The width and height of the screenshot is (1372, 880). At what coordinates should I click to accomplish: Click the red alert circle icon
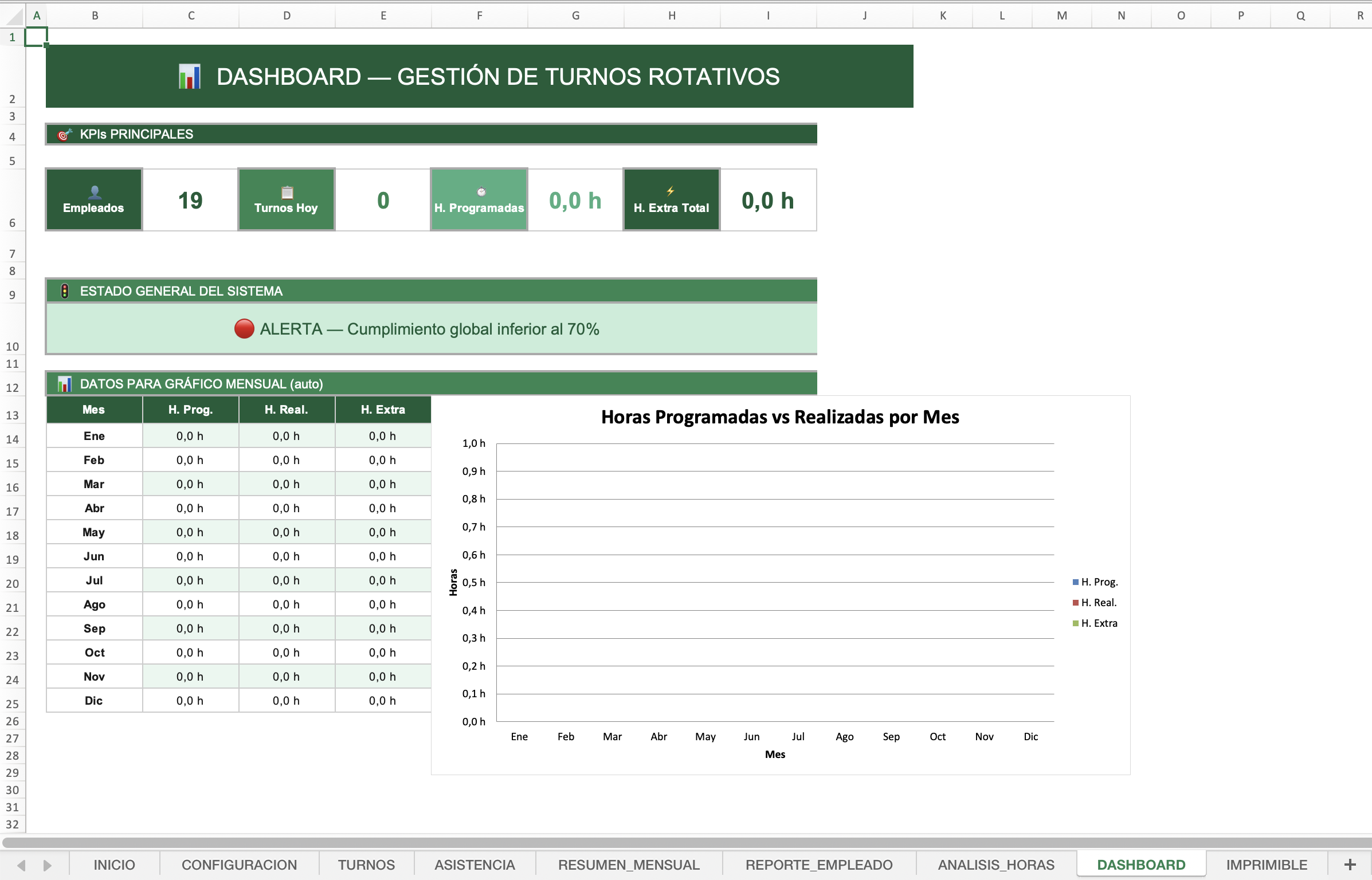244,329
